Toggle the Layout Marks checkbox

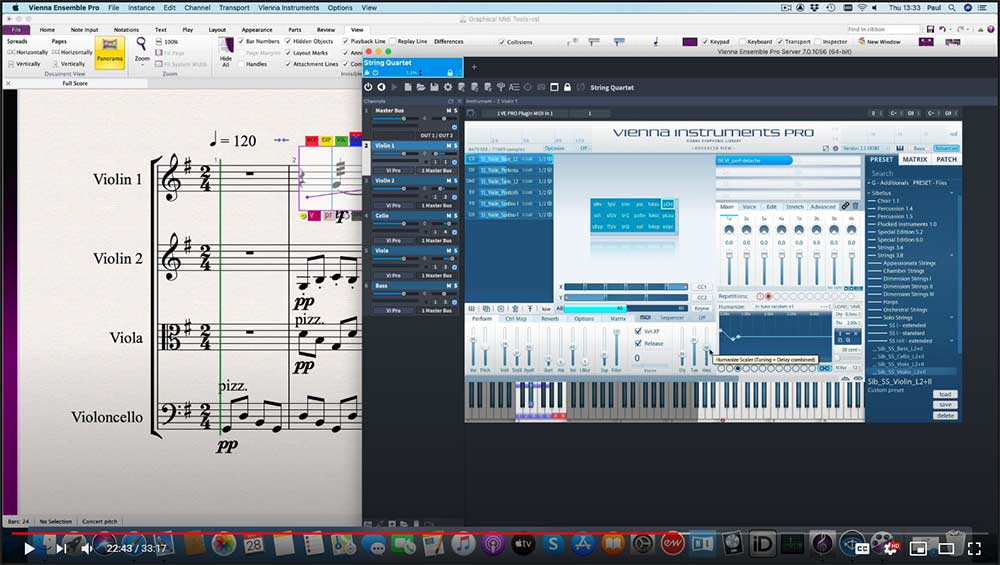coord(288,53)
